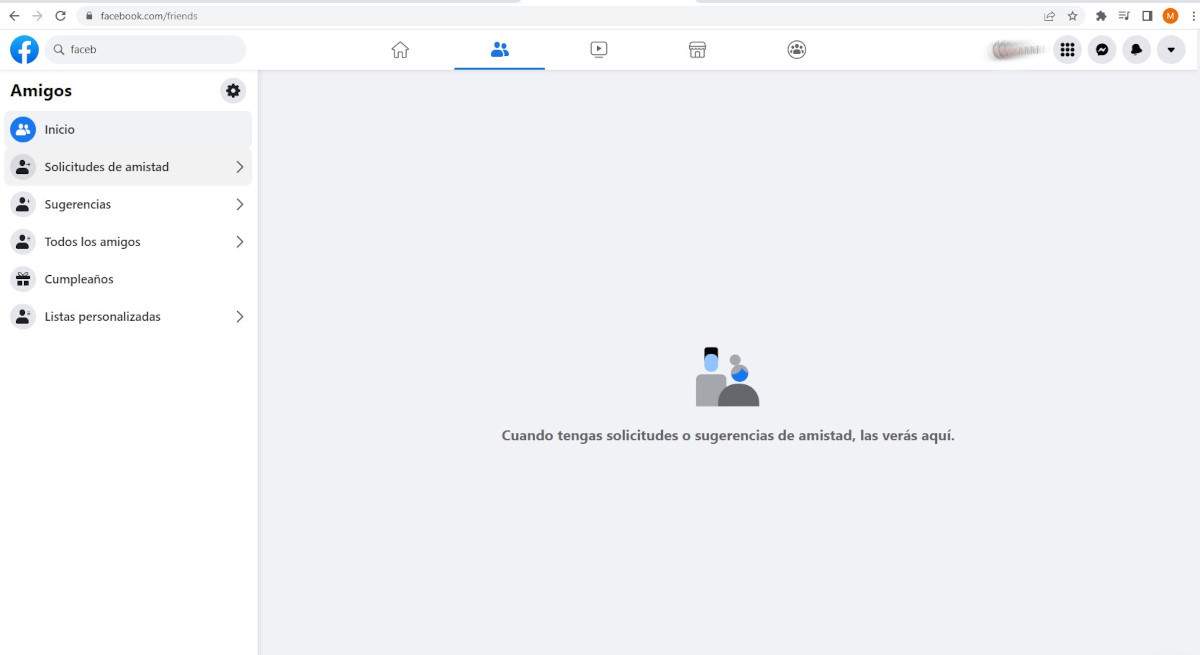Open the notifications bell icon
1200x655 pixels.
click(x=1136, y=49)
